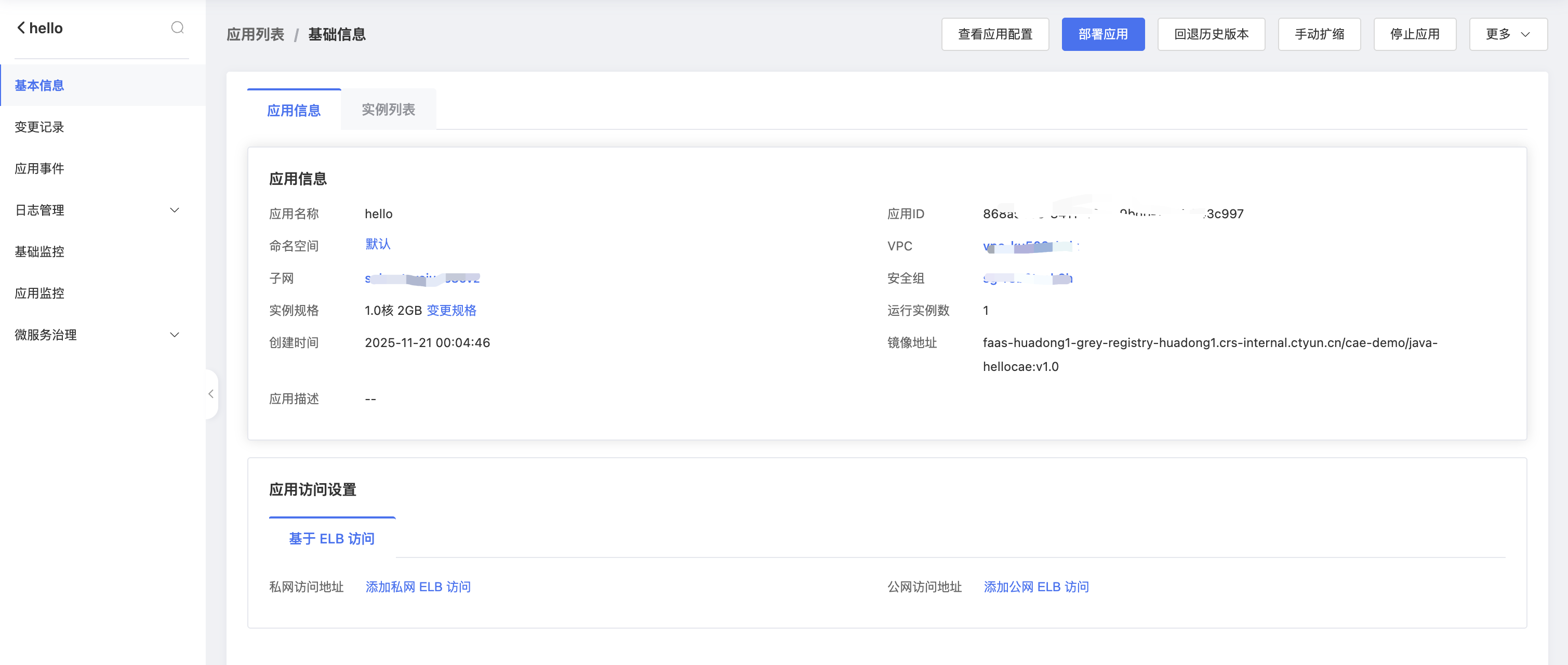Open the 默认 namespace link
1568x665 pixels.
pyautogui.click(x=377, y=244)
